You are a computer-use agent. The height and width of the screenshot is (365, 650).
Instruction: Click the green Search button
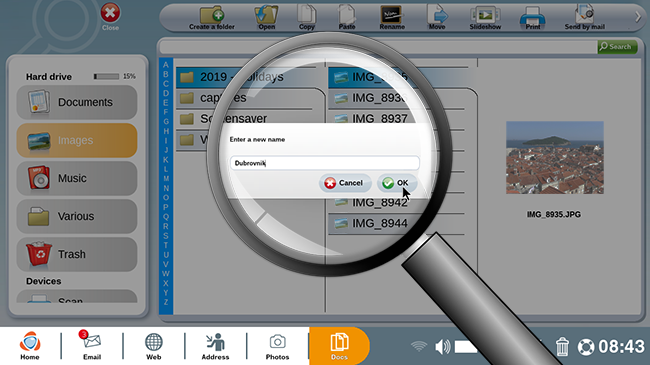pyautogui.click(x=617, y=46)
